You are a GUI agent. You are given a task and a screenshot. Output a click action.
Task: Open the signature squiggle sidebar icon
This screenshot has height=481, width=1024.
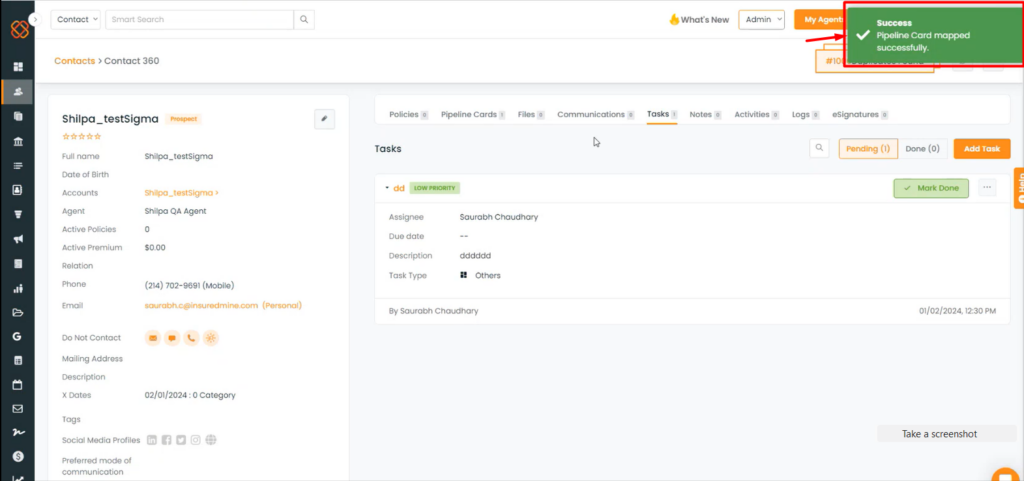(x=18, y=433)
